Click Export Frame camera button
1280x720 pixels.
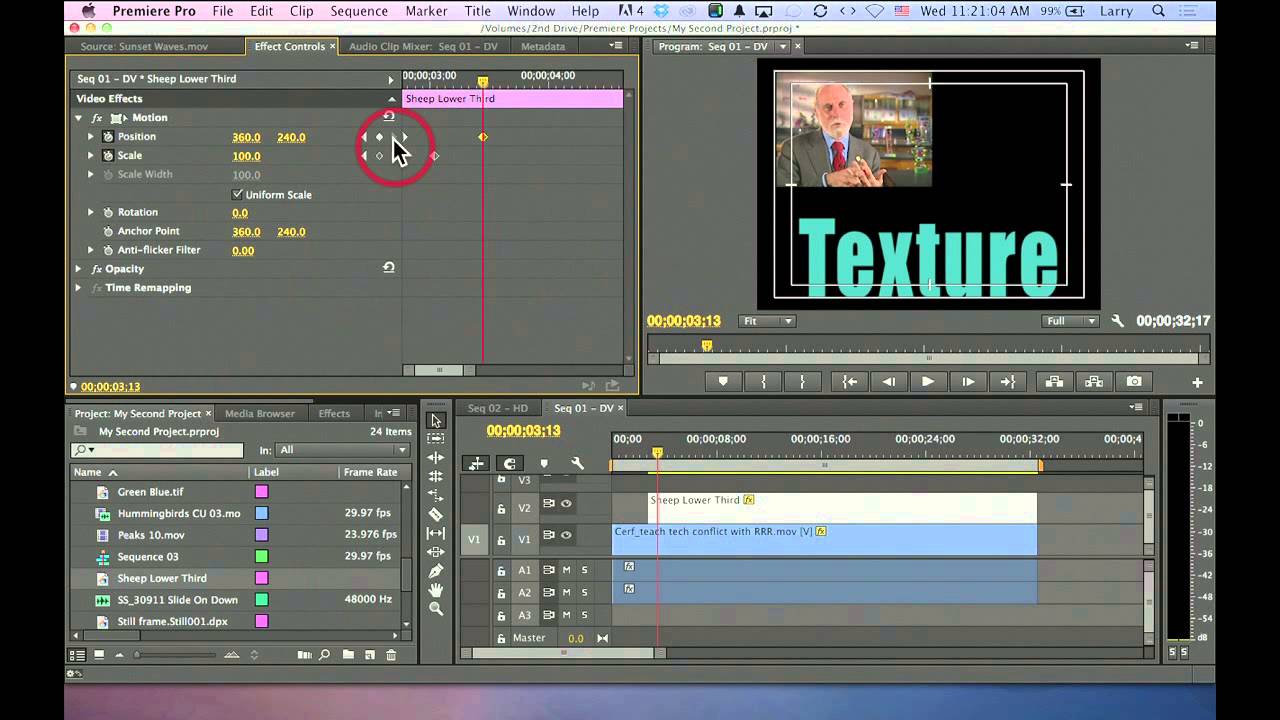point(1134,382)
